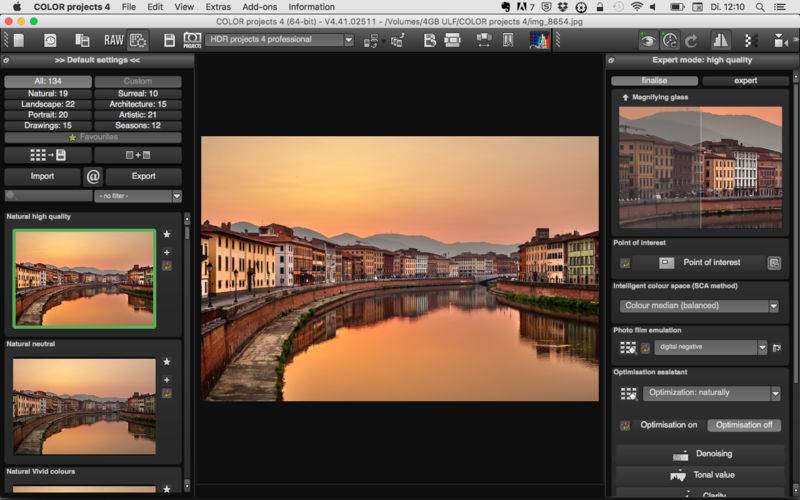Click the film strip icon in toolbar
Viewport: 800px width, 500px height.
(x=453, y=40)
